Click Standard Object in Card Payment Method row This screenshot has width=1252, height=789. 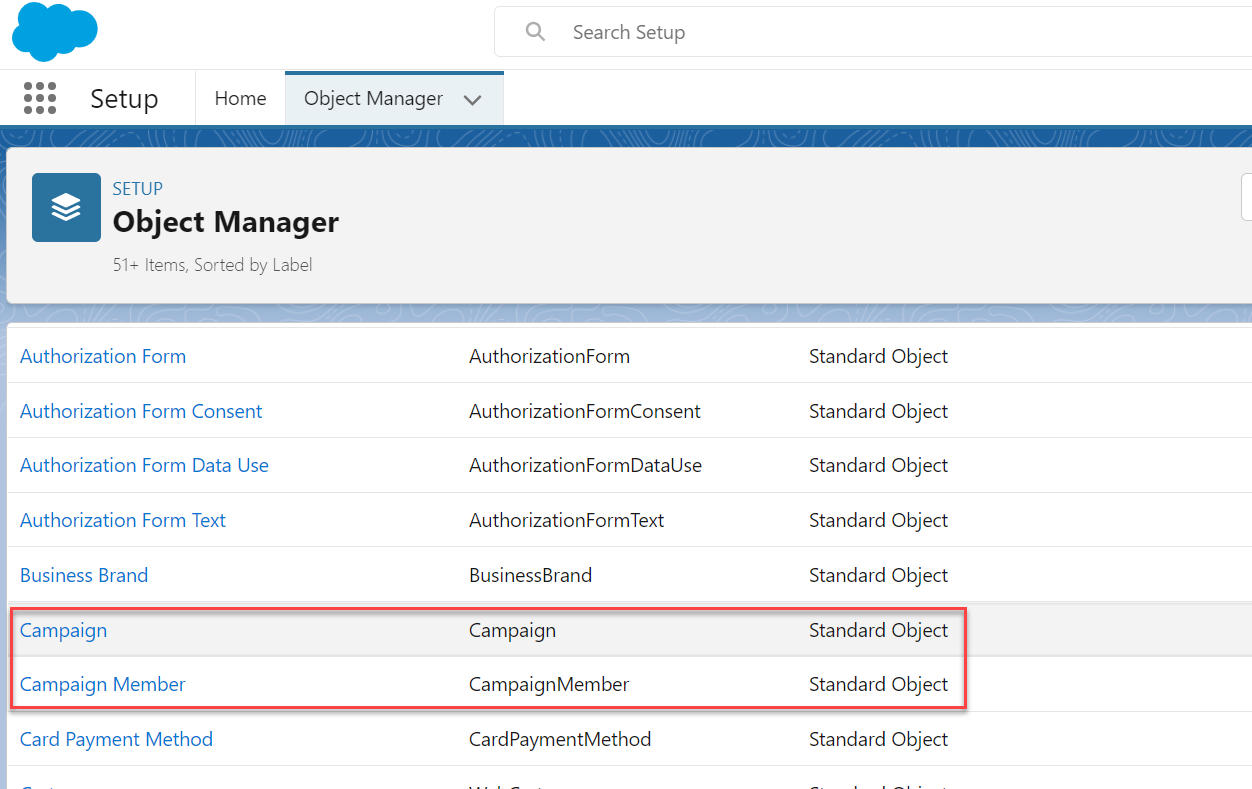878,739
